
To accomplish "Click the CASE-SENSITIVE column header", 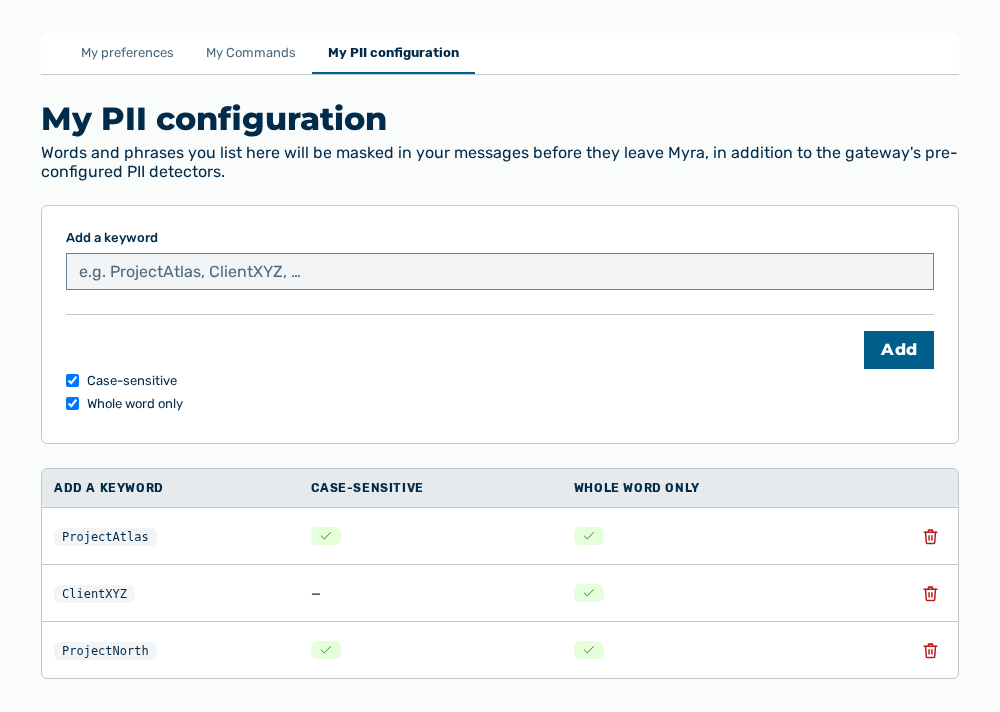I will tap(367, 488).
